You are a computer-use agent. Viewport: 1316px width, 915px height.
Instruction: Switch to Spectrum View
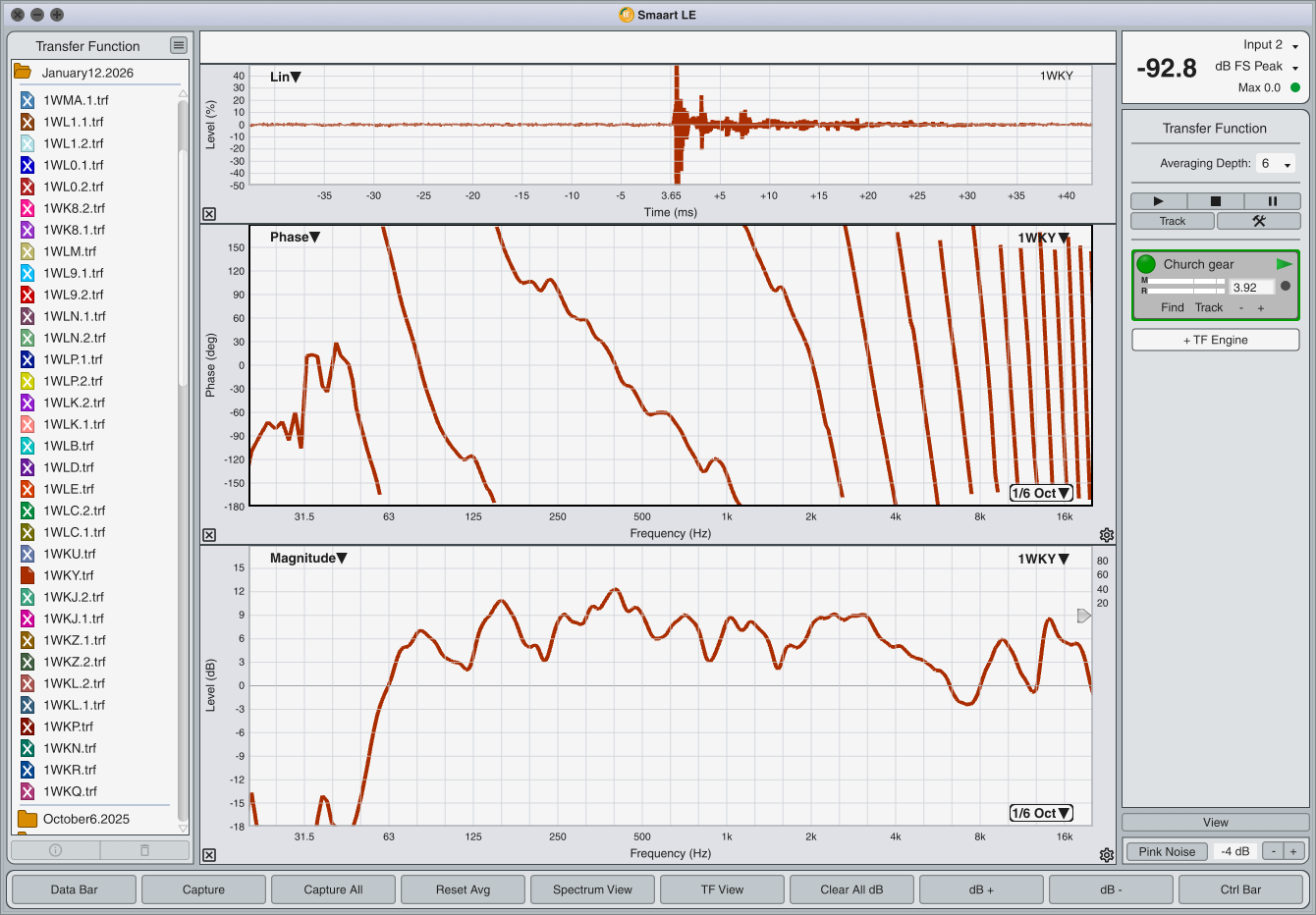tap(592, 889)
